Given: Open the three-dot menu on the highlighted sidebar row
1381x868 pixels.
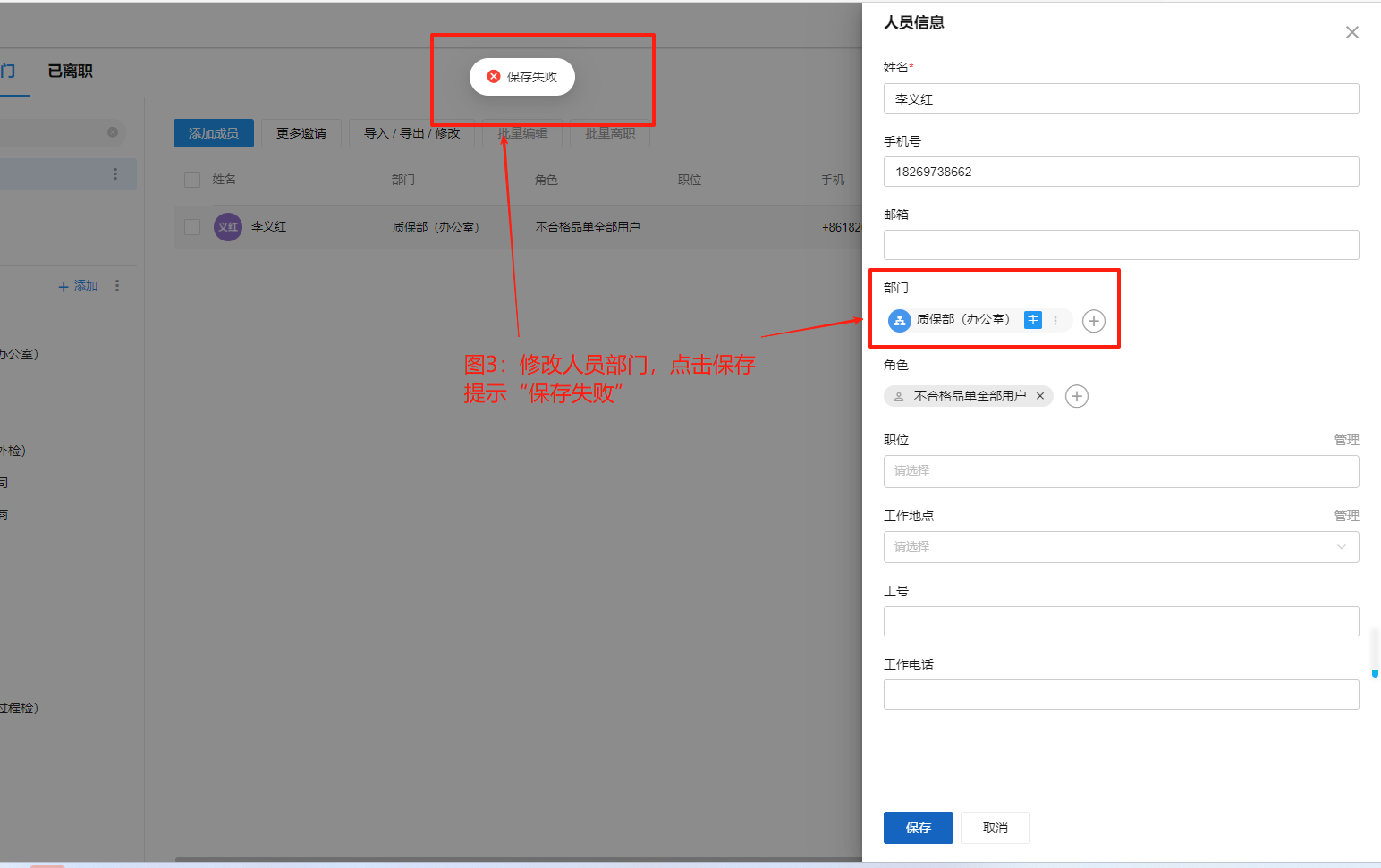Looking at the screenshot, I should 115,174.
